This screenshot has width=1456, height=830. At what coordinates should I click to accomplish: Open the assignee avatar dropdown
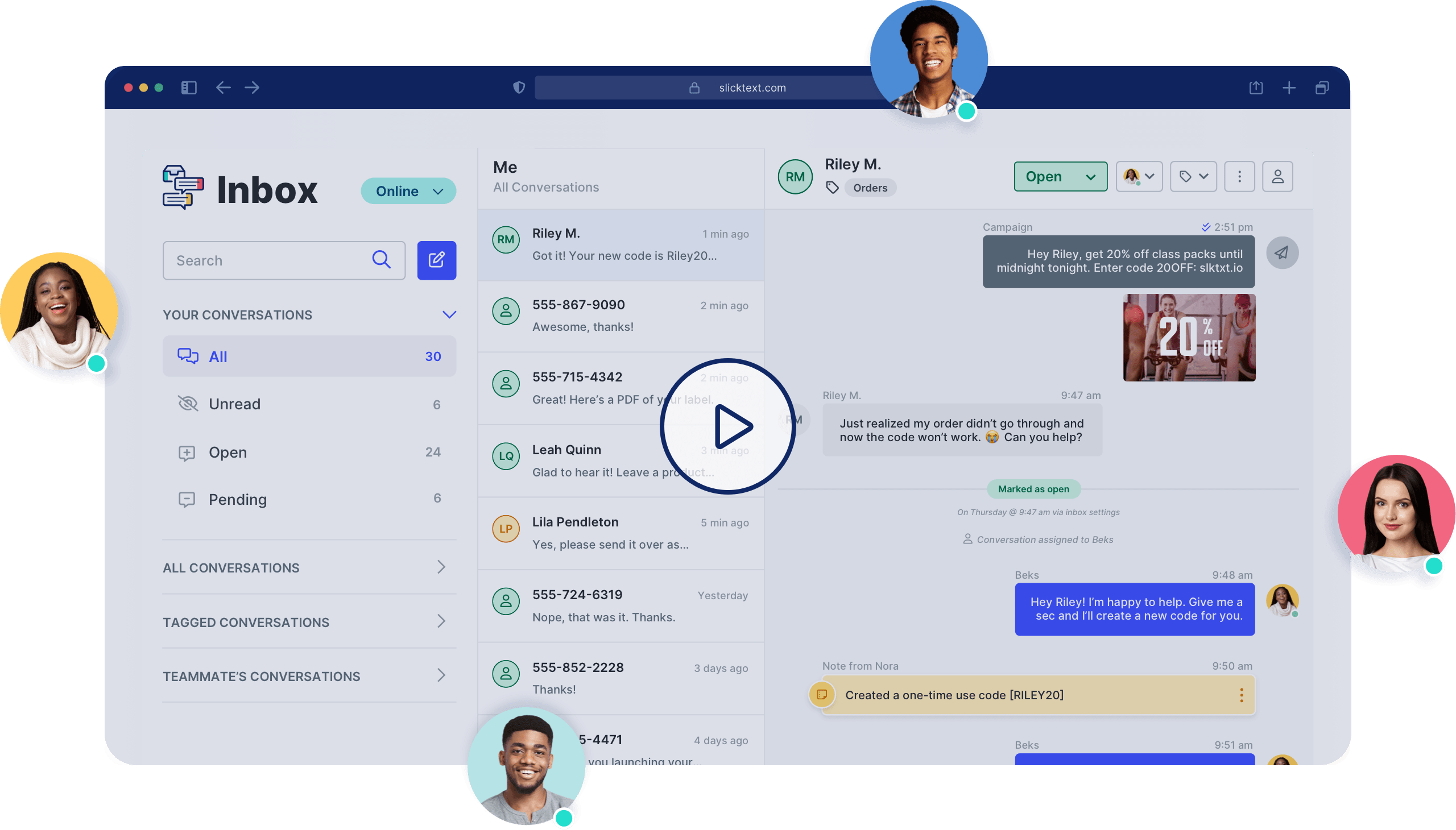(1139, 177)
